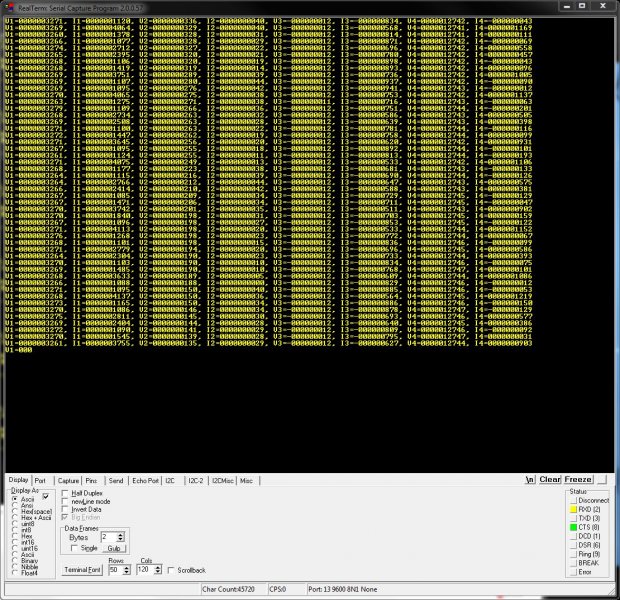Open the Terminal Font dialog button
The width and height of the screenshot is (620, 600).
click(84, 570)
